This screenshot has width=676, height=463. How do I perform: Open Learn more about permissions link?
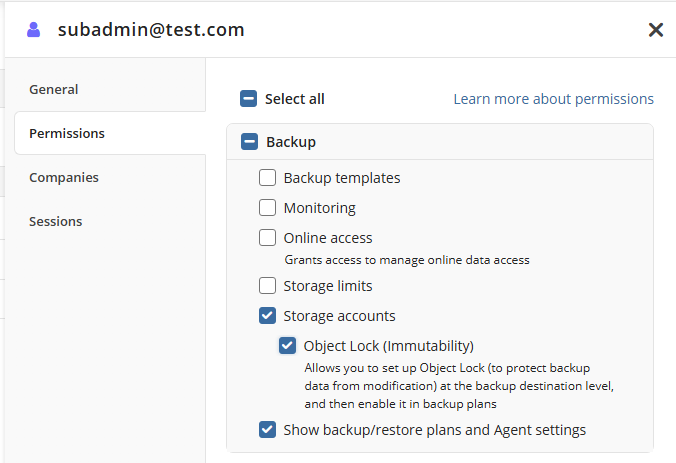pyautogui.click(x=553, y=99)
